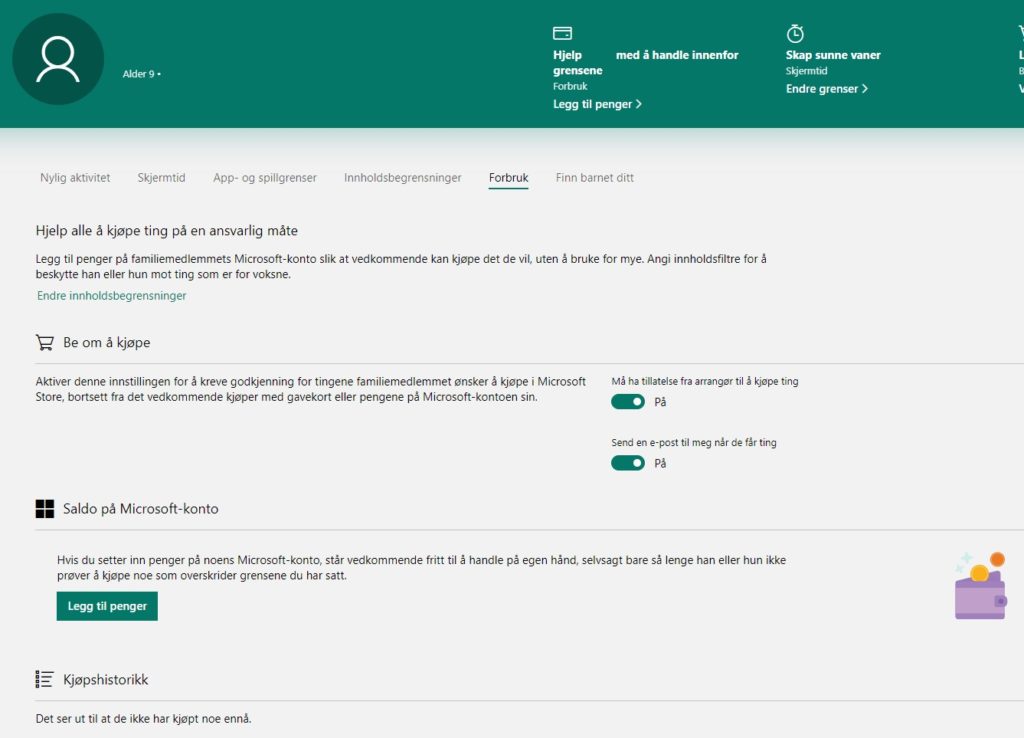The width and height of the screenshot is (1024, 738).
Task: Click the Legg til penger header link
Action: [597, 104]
